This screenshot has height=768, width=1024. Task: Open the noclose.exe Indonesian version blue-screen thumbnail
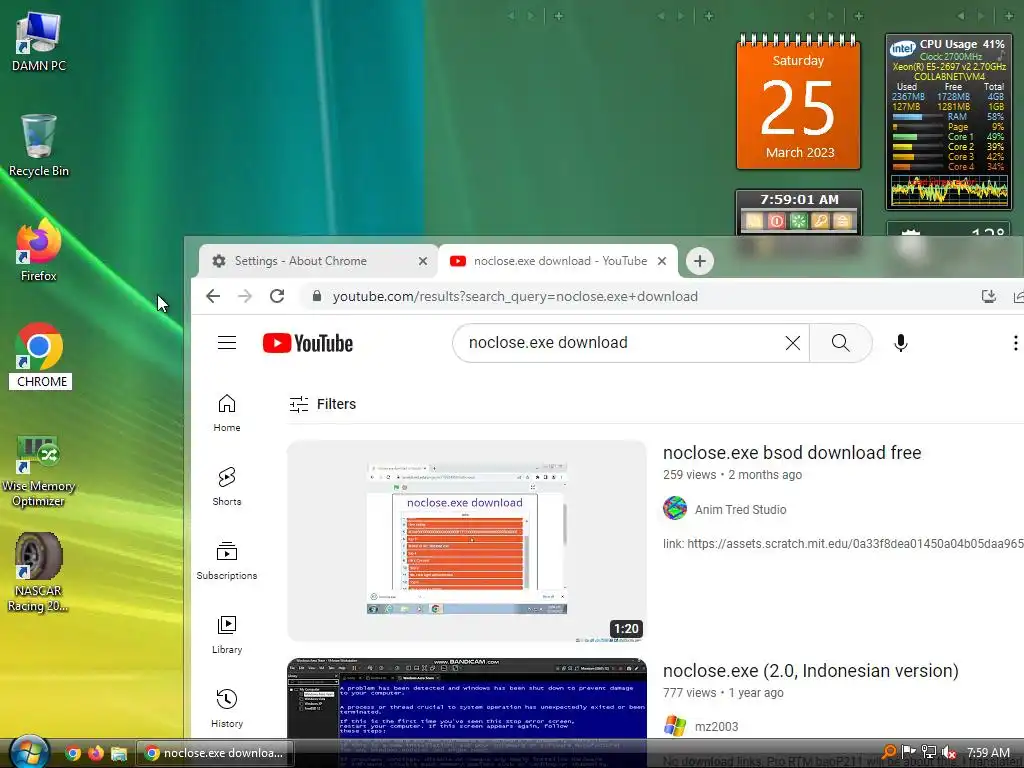click(x=467, y=698)
